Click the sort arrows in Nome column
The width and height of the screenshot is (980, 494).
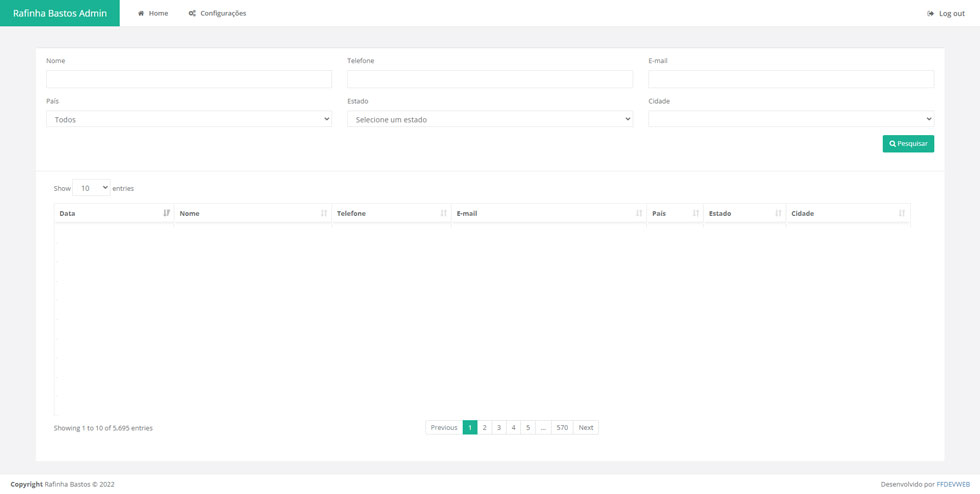323,213
